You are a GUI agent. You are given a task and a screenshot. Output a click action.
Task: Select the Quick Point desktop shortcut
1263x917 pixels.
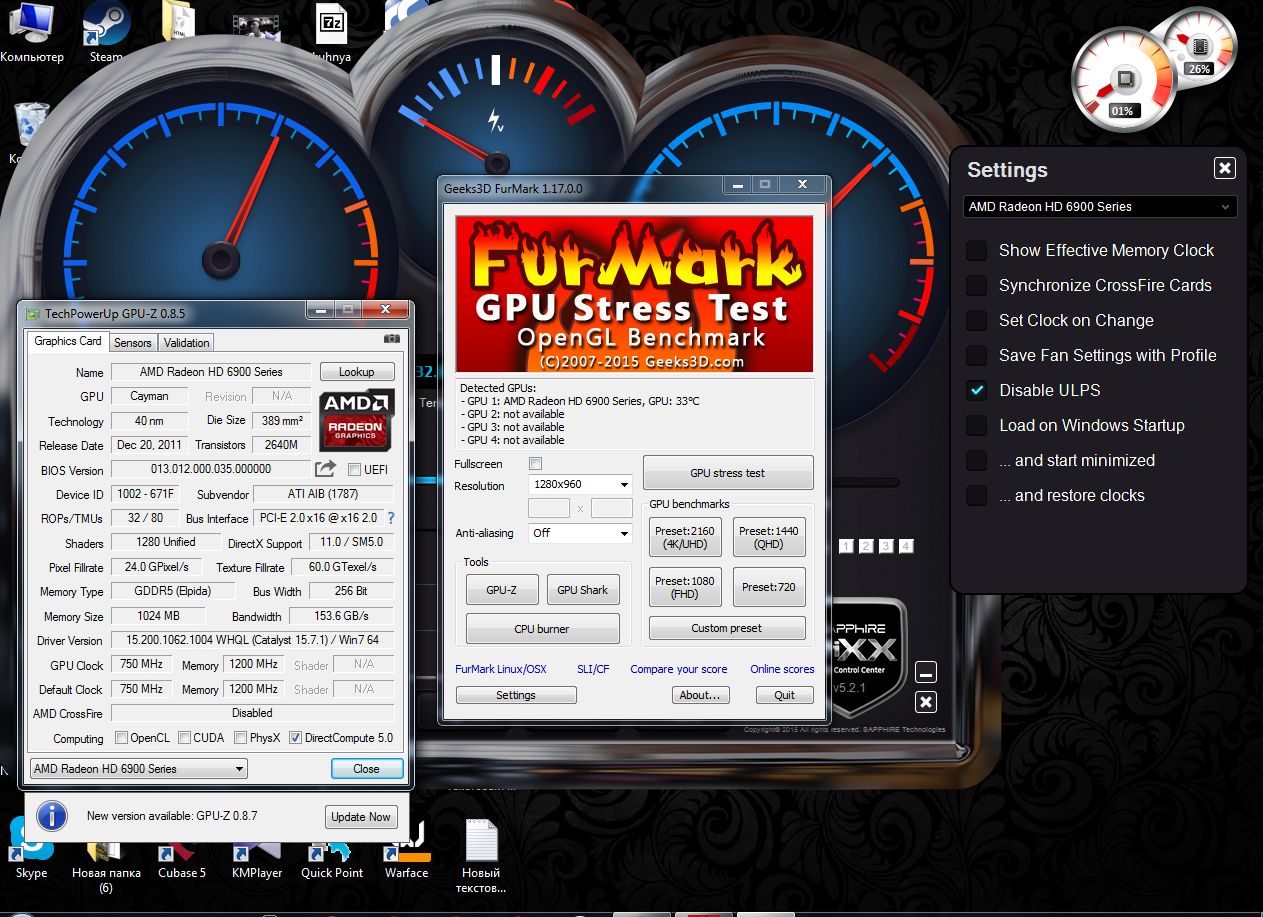(332, 860)
